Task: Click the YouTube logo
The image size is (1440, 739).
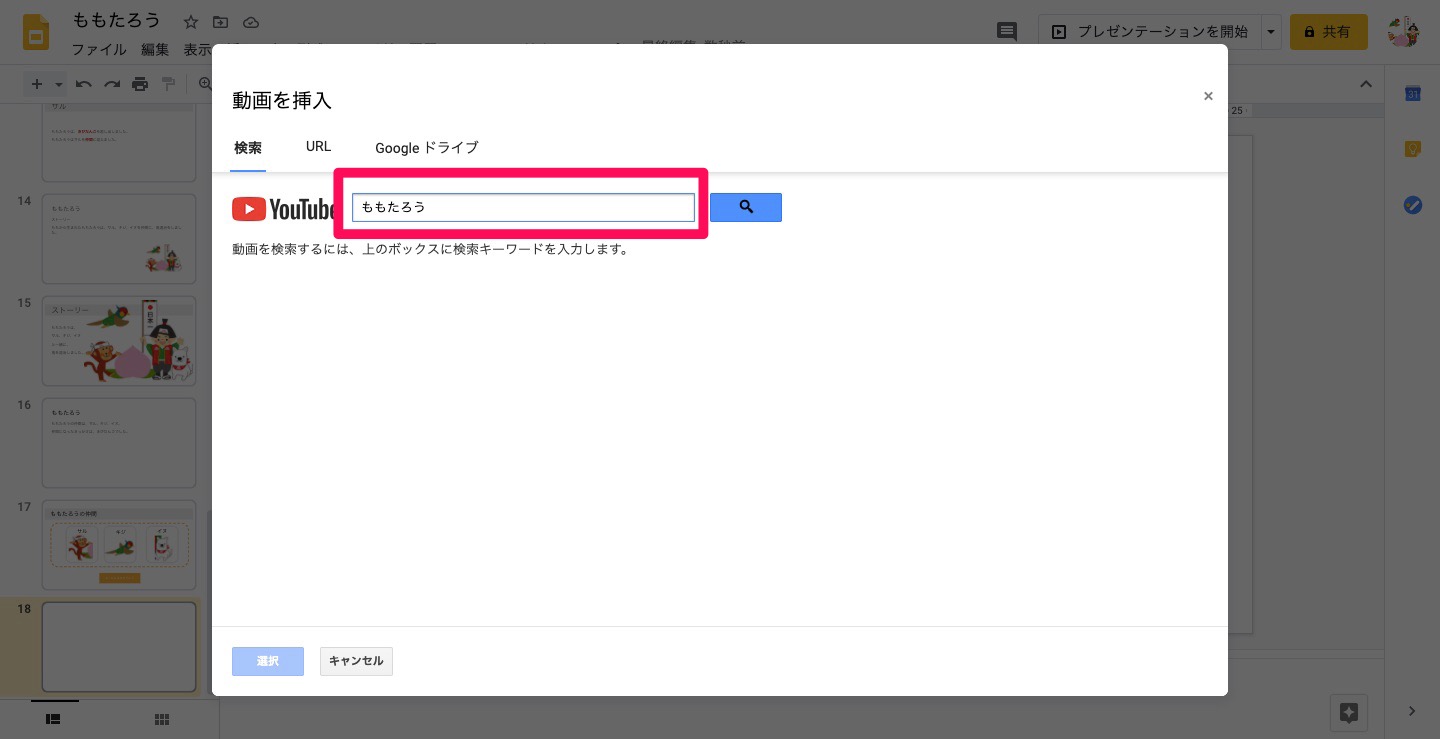Action: [x=284, y=208]
